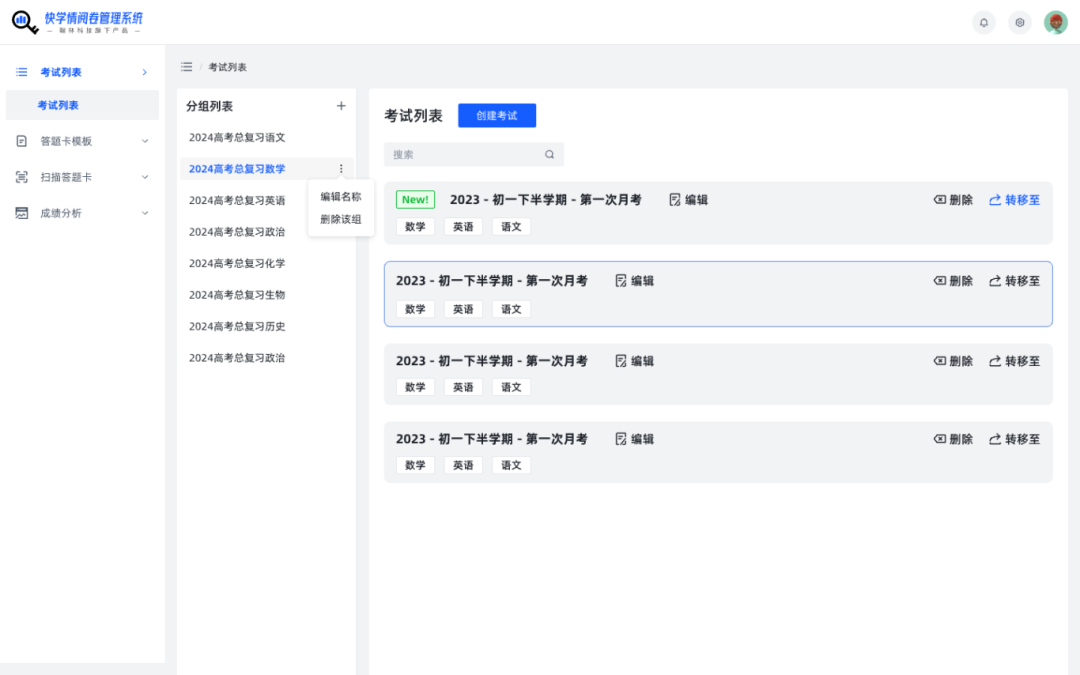
Task: Open the settings gear icon
Action: pos(1020,21)
